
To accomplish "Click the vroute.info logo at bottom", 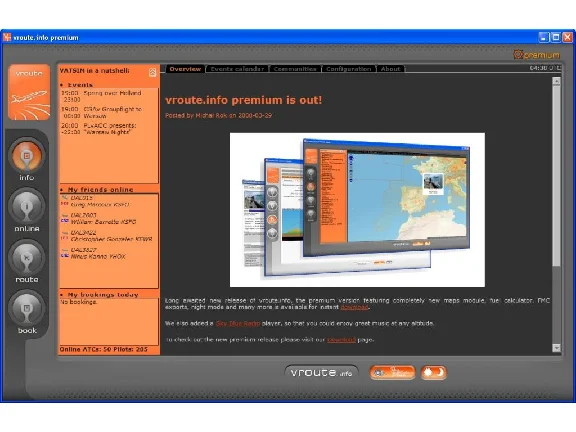I will [321, 373].
